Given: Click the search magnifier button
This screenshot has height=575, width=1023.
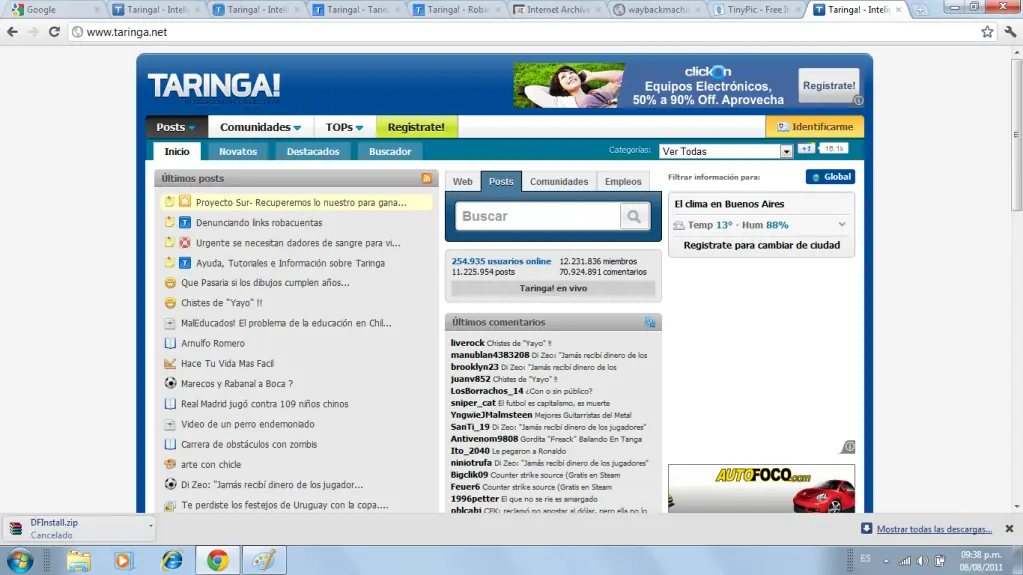Looking at the screenshot, I should point(634,216).
